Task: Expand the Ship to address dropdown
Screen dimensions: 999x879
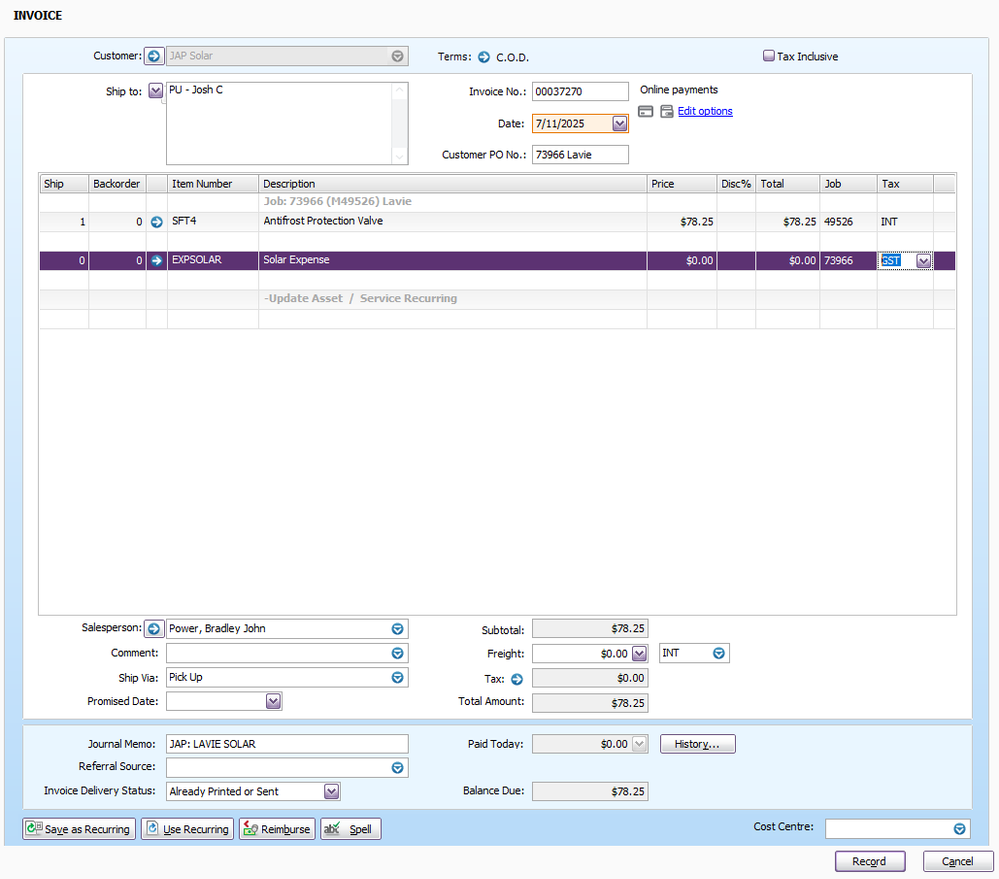Action: pos(155,91)
